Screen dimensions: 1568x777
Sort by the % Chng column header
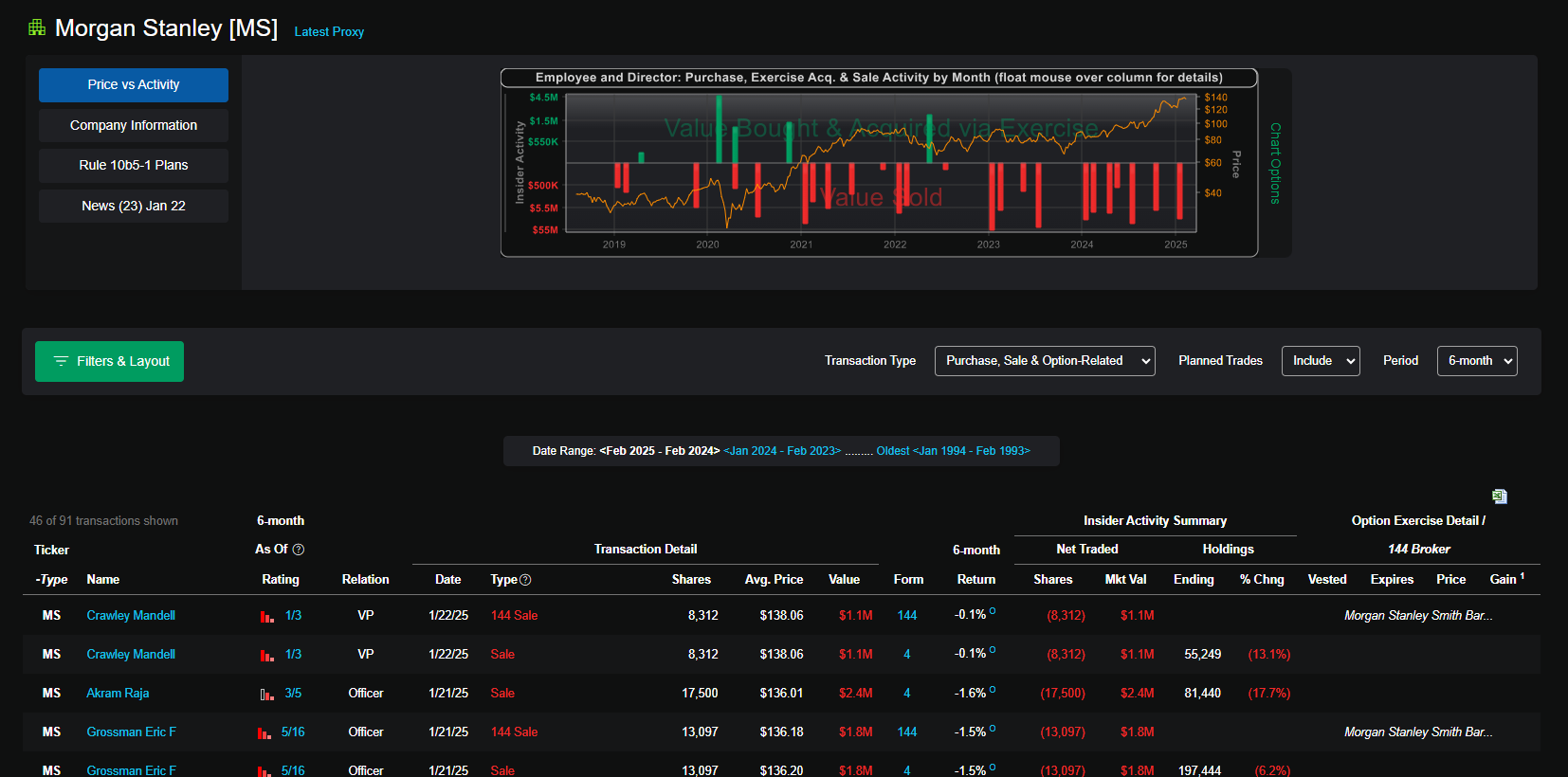point(1262,580)
